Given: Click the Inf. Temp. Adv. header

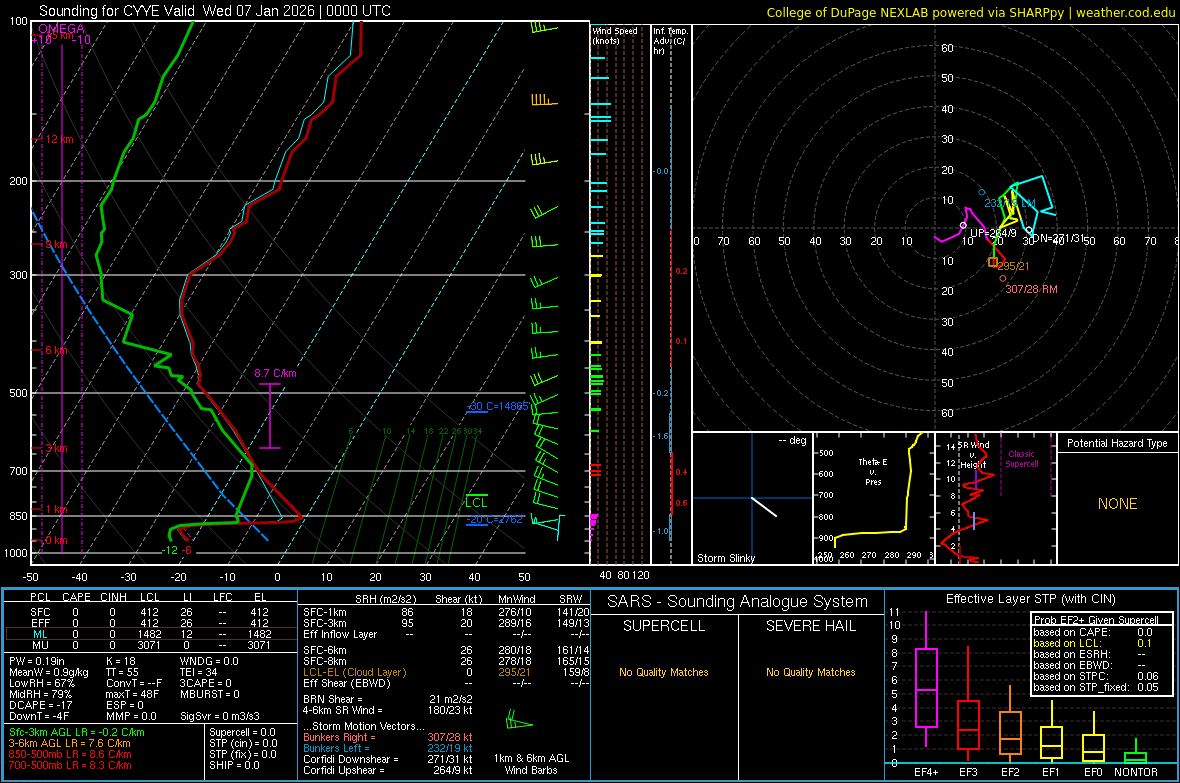Looking at the screenshot, I should pyautogui.click(x=671, y=41).
